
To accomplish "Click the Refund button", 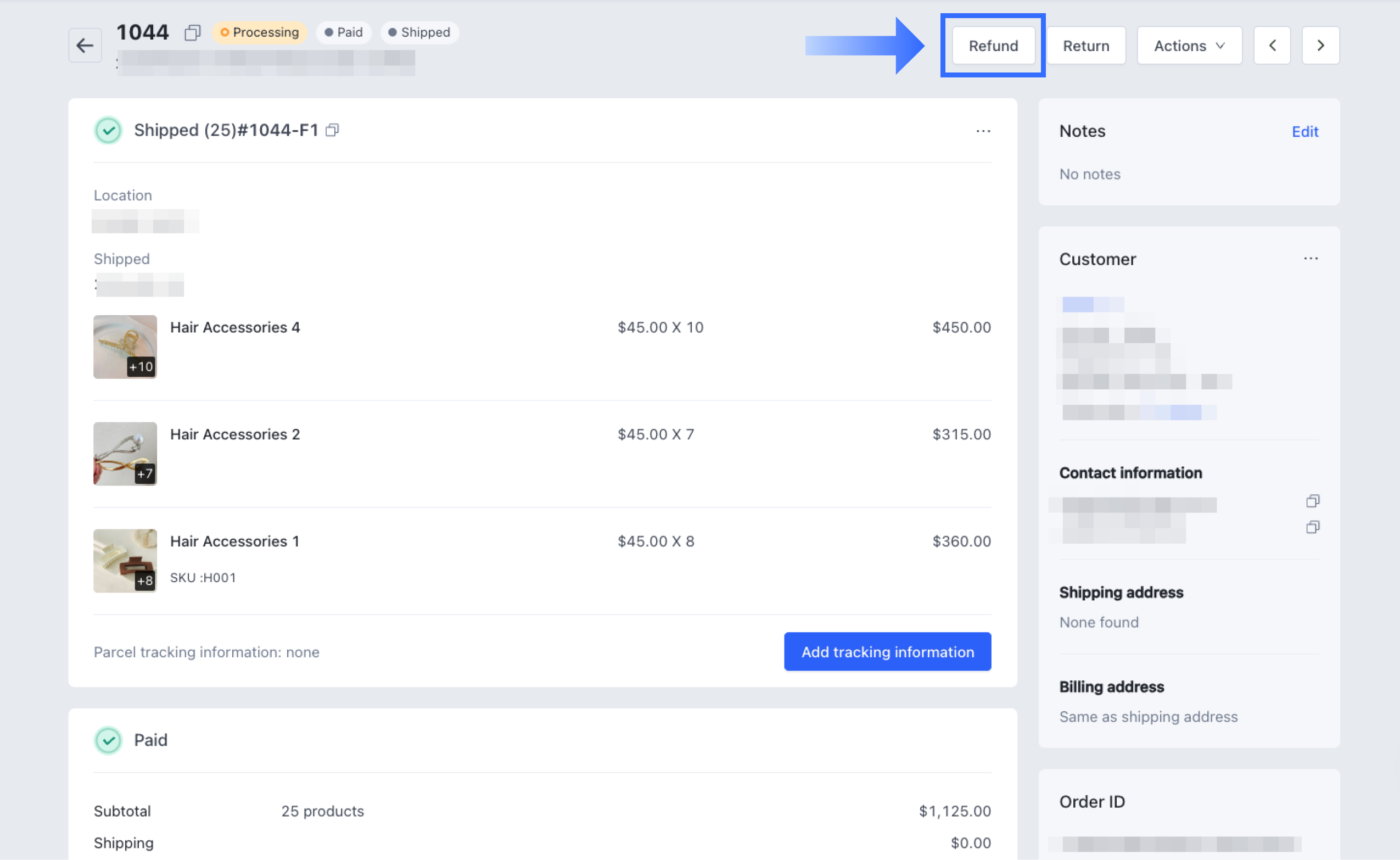I will [993, 46].
